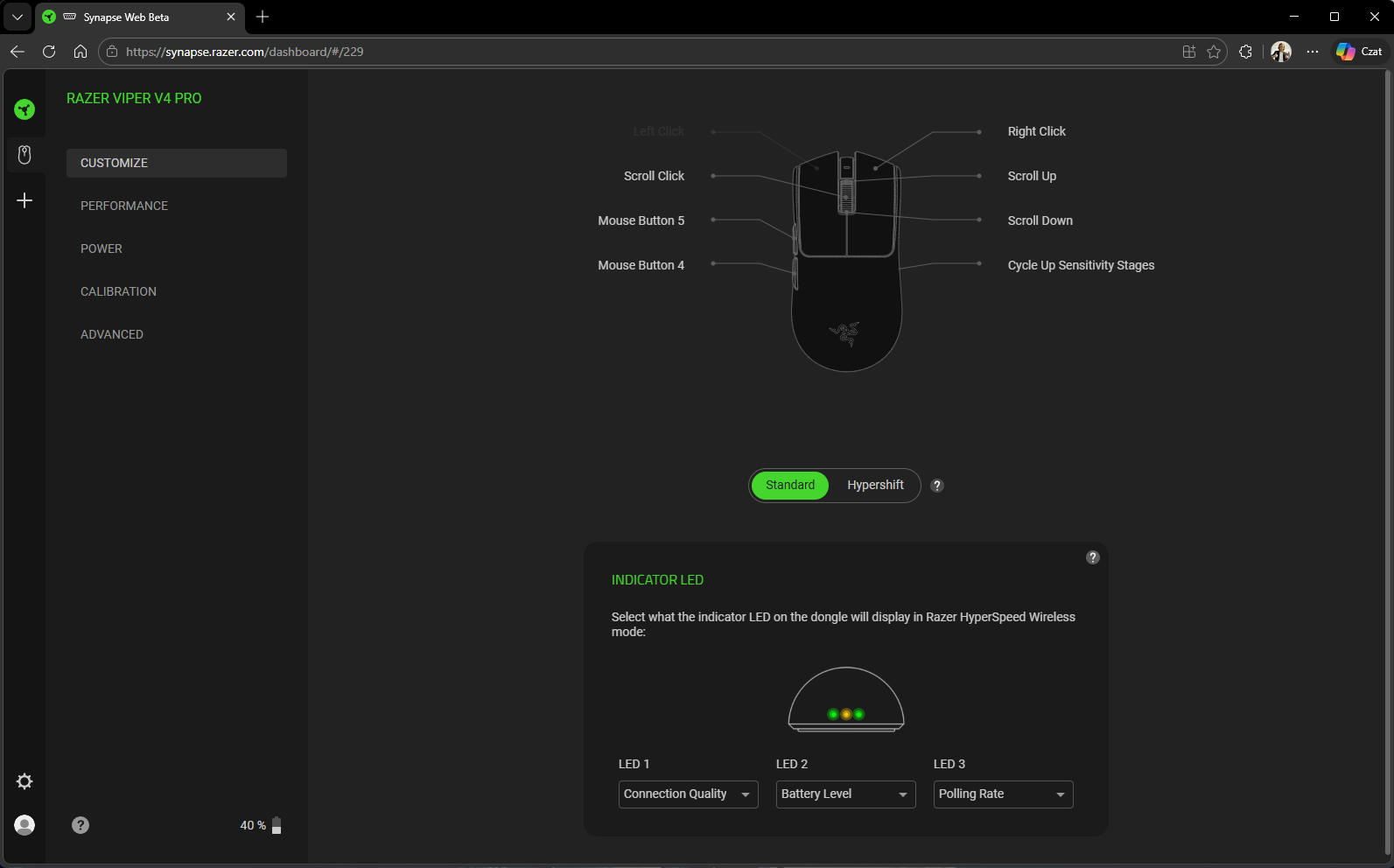This screenshot has height=868, width=1394.
Task: Click the Scroll Down assignment
Action: click(1040, 220)
